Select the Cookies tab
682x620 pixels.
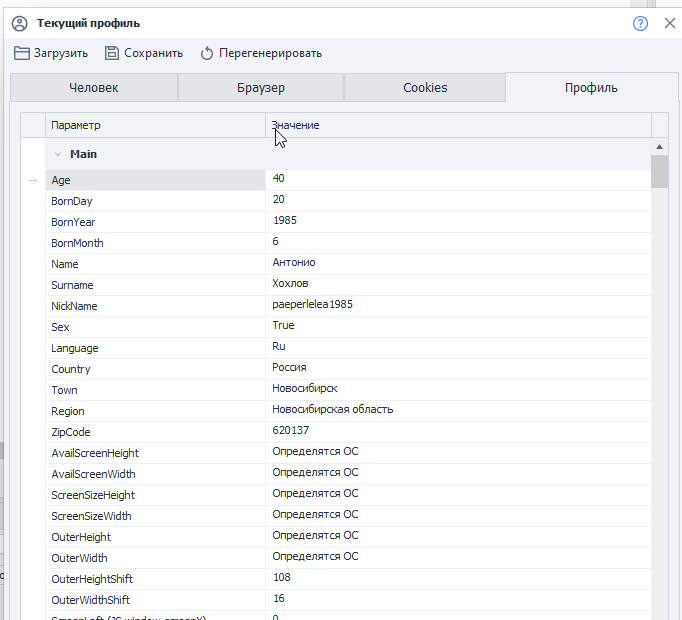coord(425,88)
